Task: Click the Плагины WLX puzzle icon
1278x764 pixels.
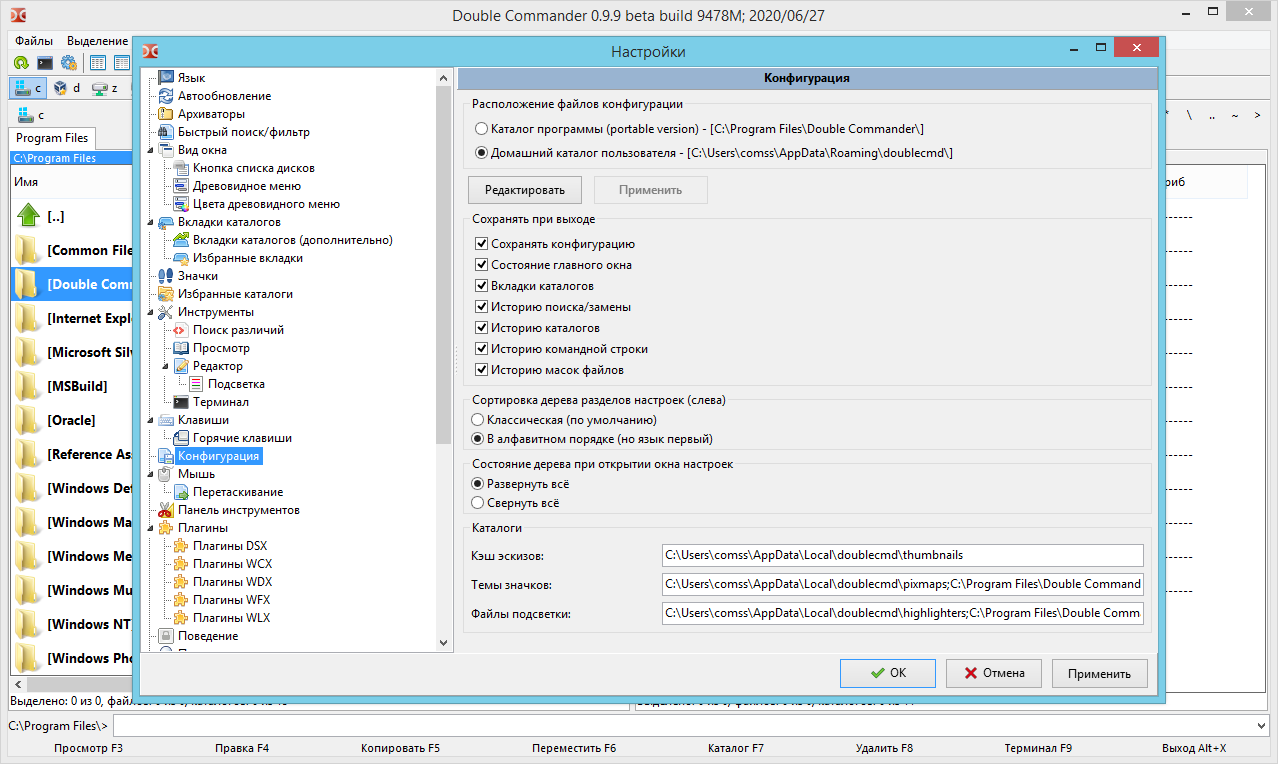Action: pyautogui.click(x=181, y=618)
